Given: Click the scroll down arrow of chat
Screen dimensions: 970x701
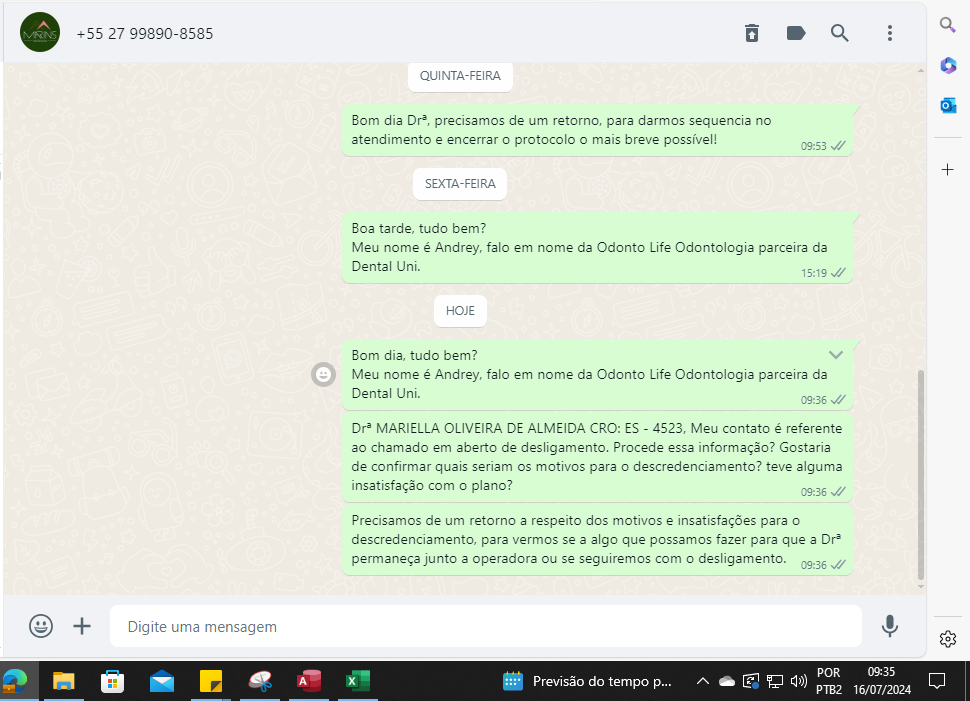Looking at the screenshot, I should click(921, 587).
